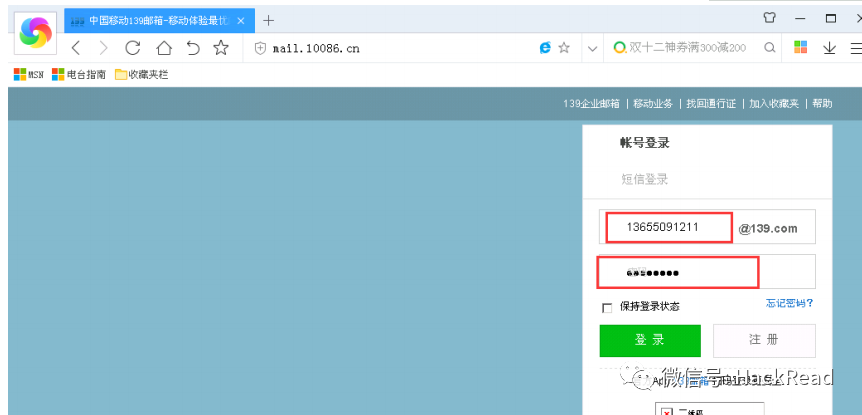Open the 找回通行证 link

pyautogui.click(x=711, y=103)
